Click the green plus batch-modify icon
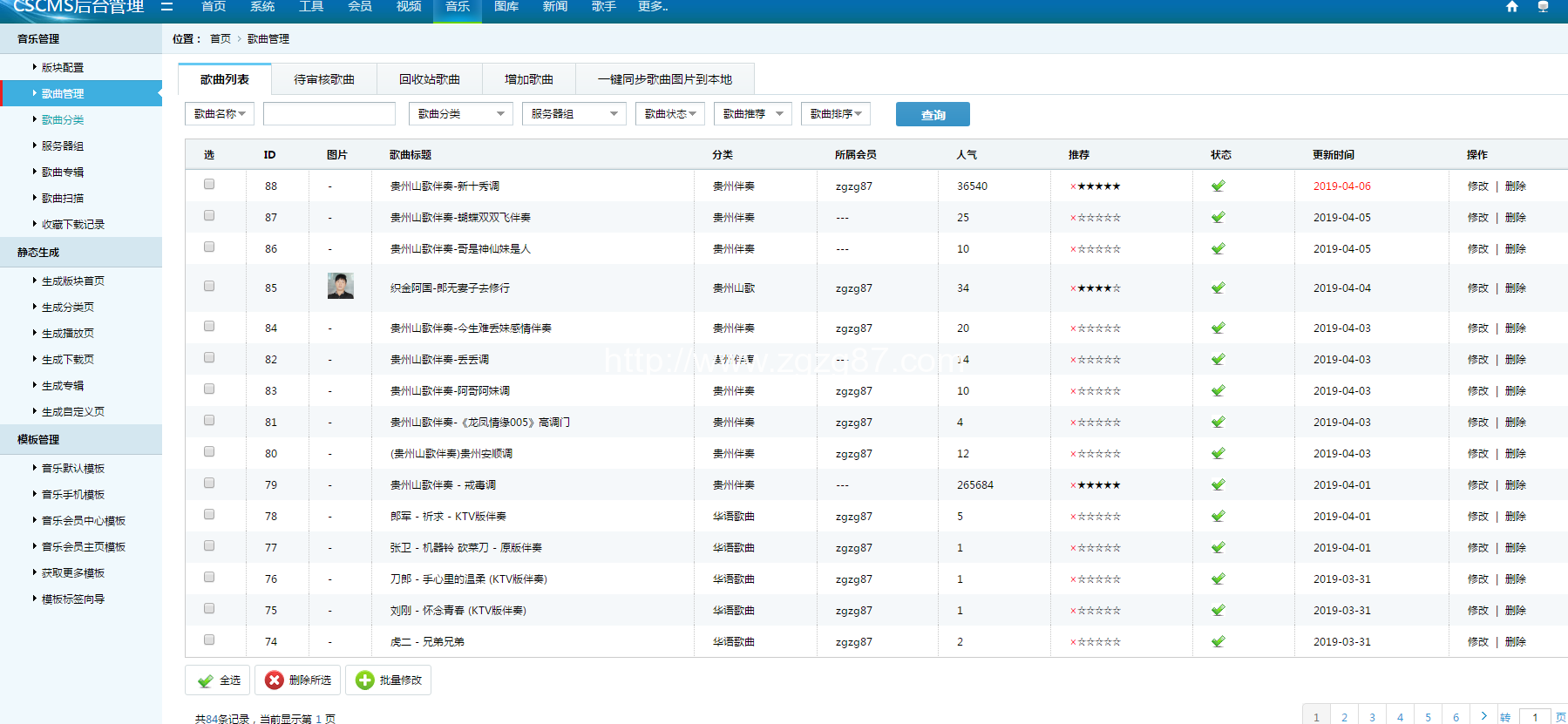Viewport: 1568px width, 724px height. [x=365, y=680]
